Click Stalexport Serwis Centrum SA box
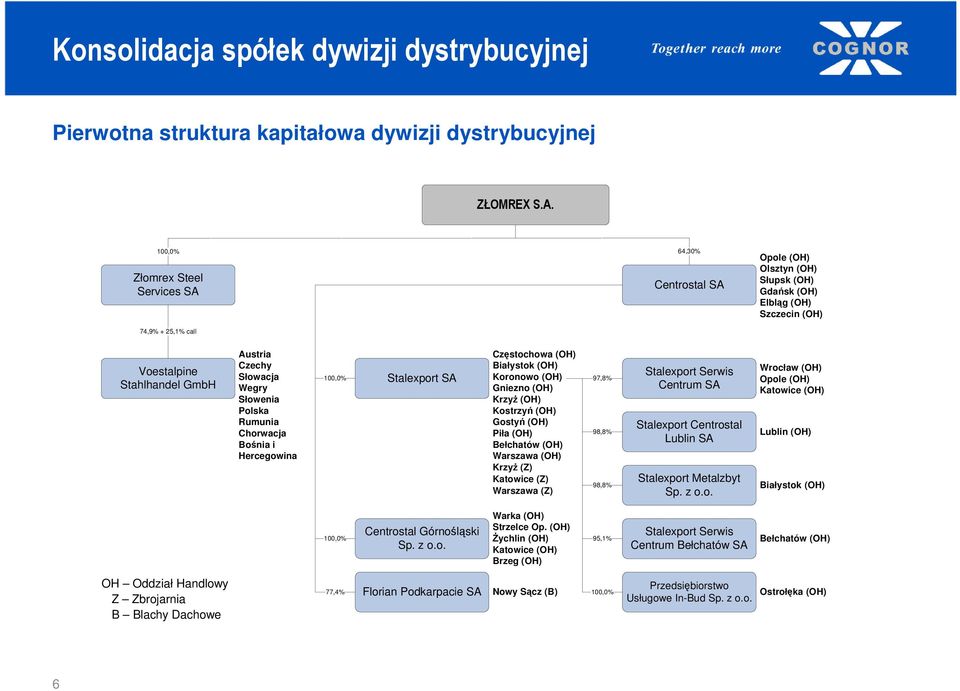 click(x=689, y=378)
